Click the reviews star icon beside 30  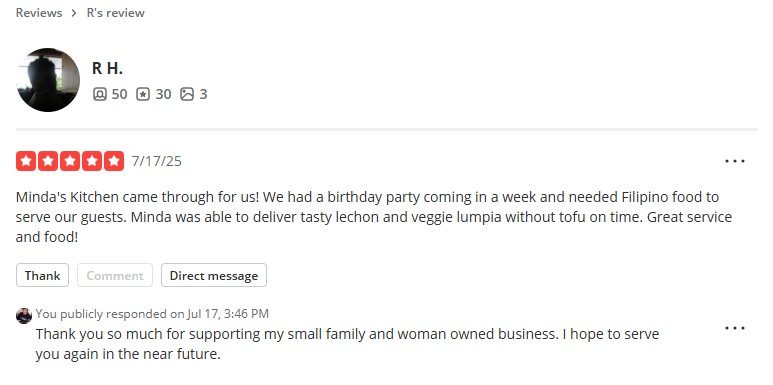(x=143, y=94)
